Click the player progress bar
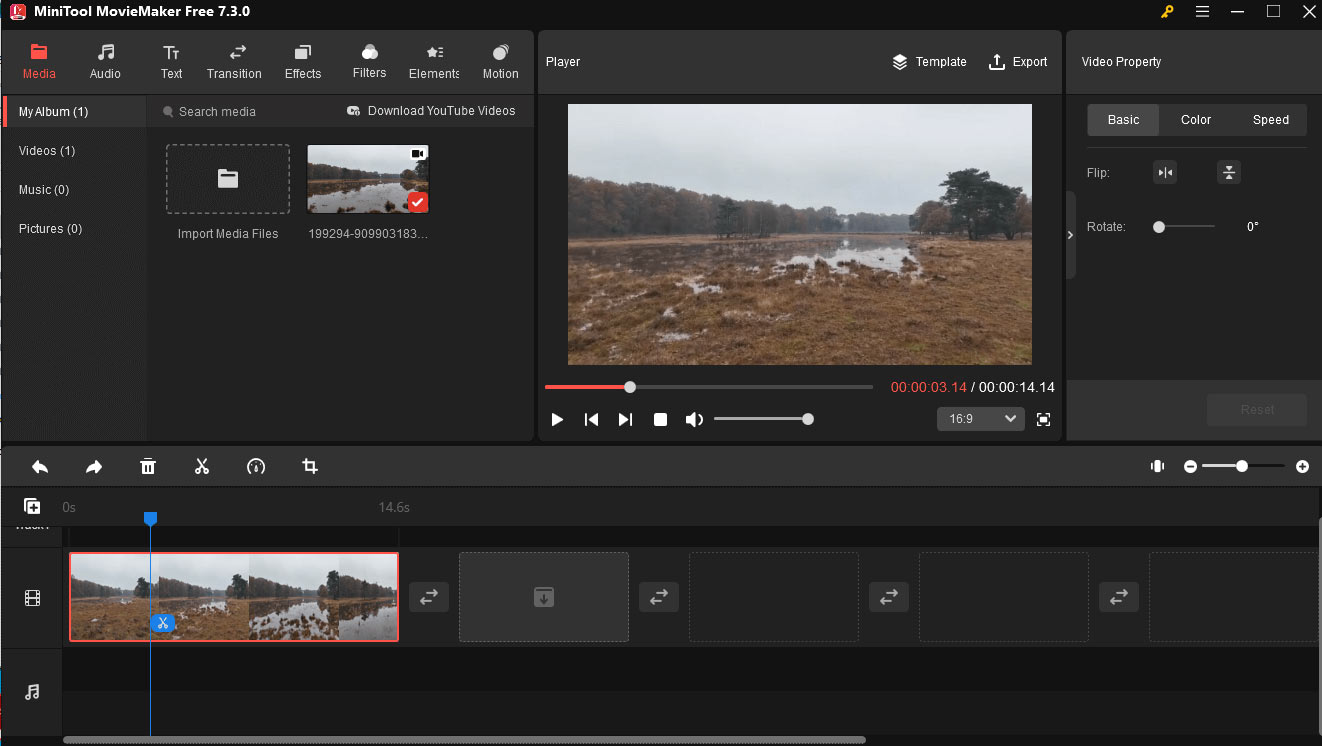The image size is (1322, 746). tap(708, 387)
